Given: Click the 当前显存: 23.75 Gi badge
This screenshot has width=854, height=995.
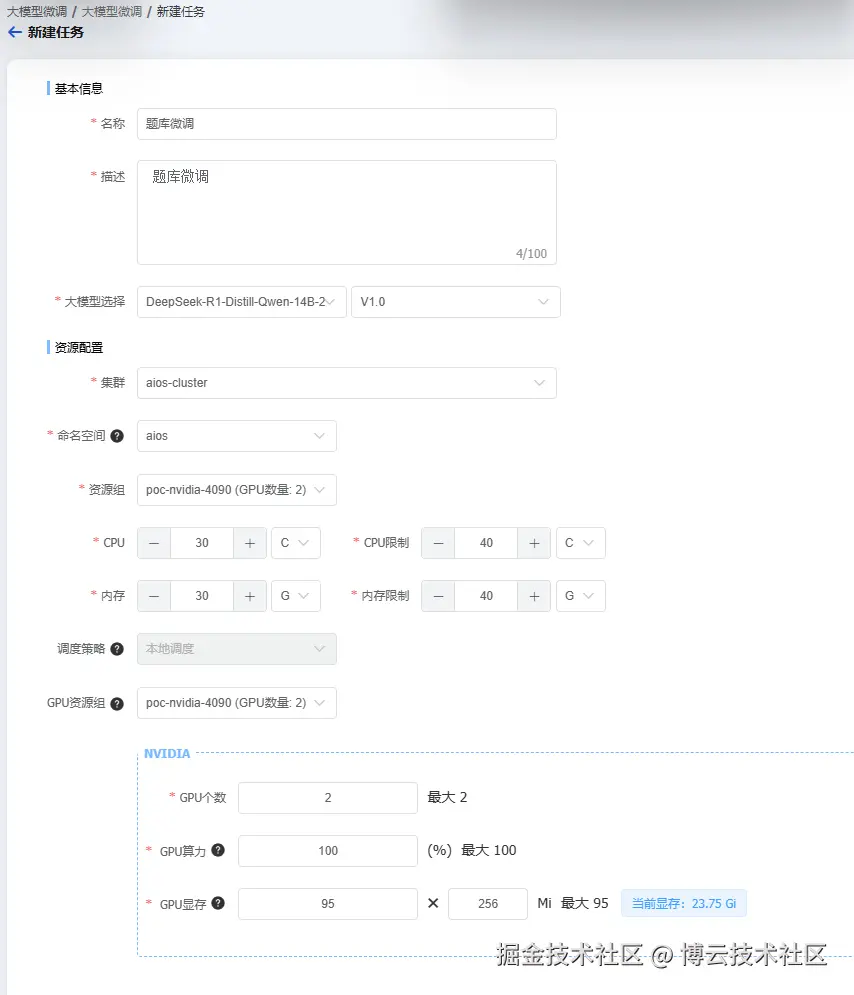Looking at the screenshot, I should (x=683, y=904).
